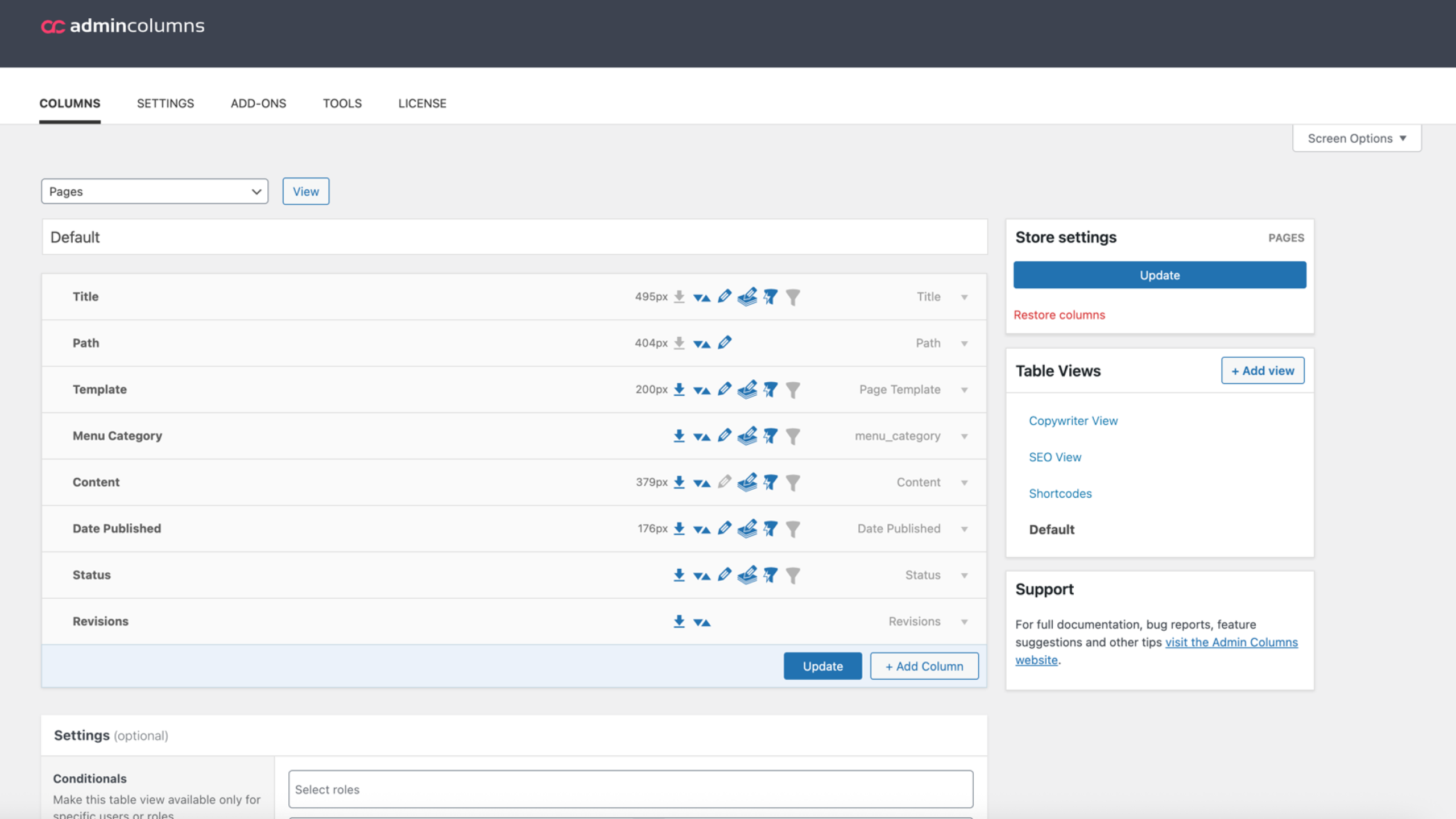Toggle the disabled export icon in the Path row
The image size is (1456, 819).
tap(679, 343)
